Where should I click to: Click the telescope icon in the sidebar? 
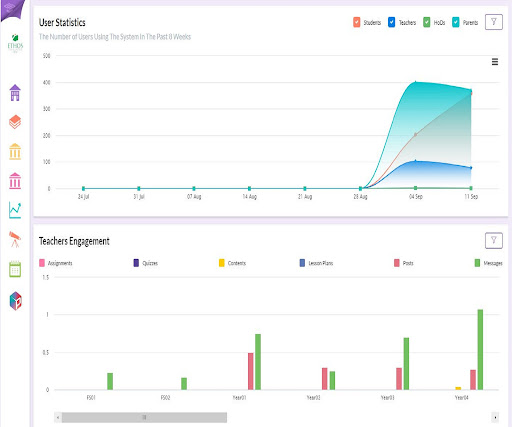click(15, 239)
